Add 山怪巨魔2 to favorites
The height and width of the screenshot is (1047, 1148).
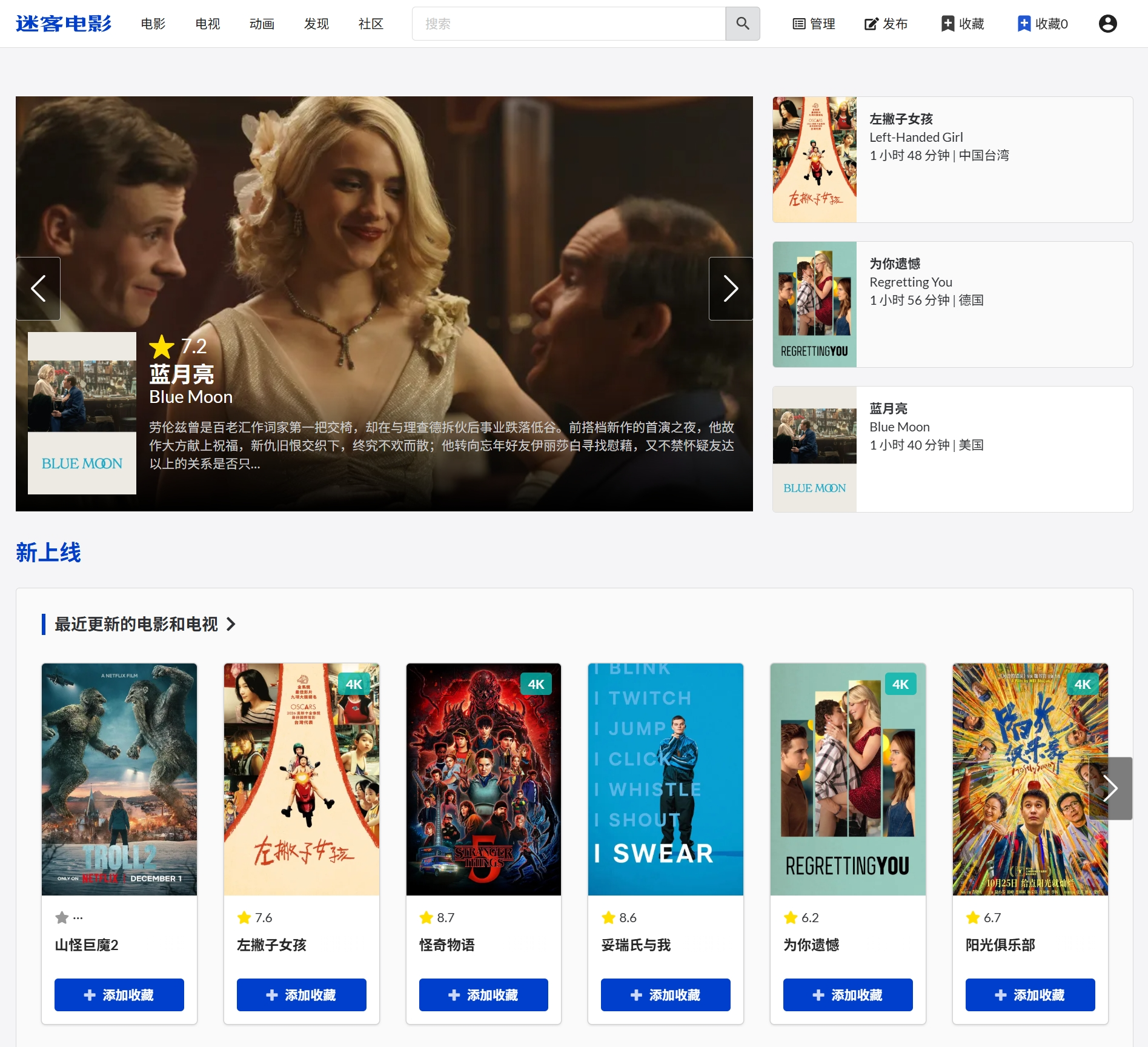point(119,995)
